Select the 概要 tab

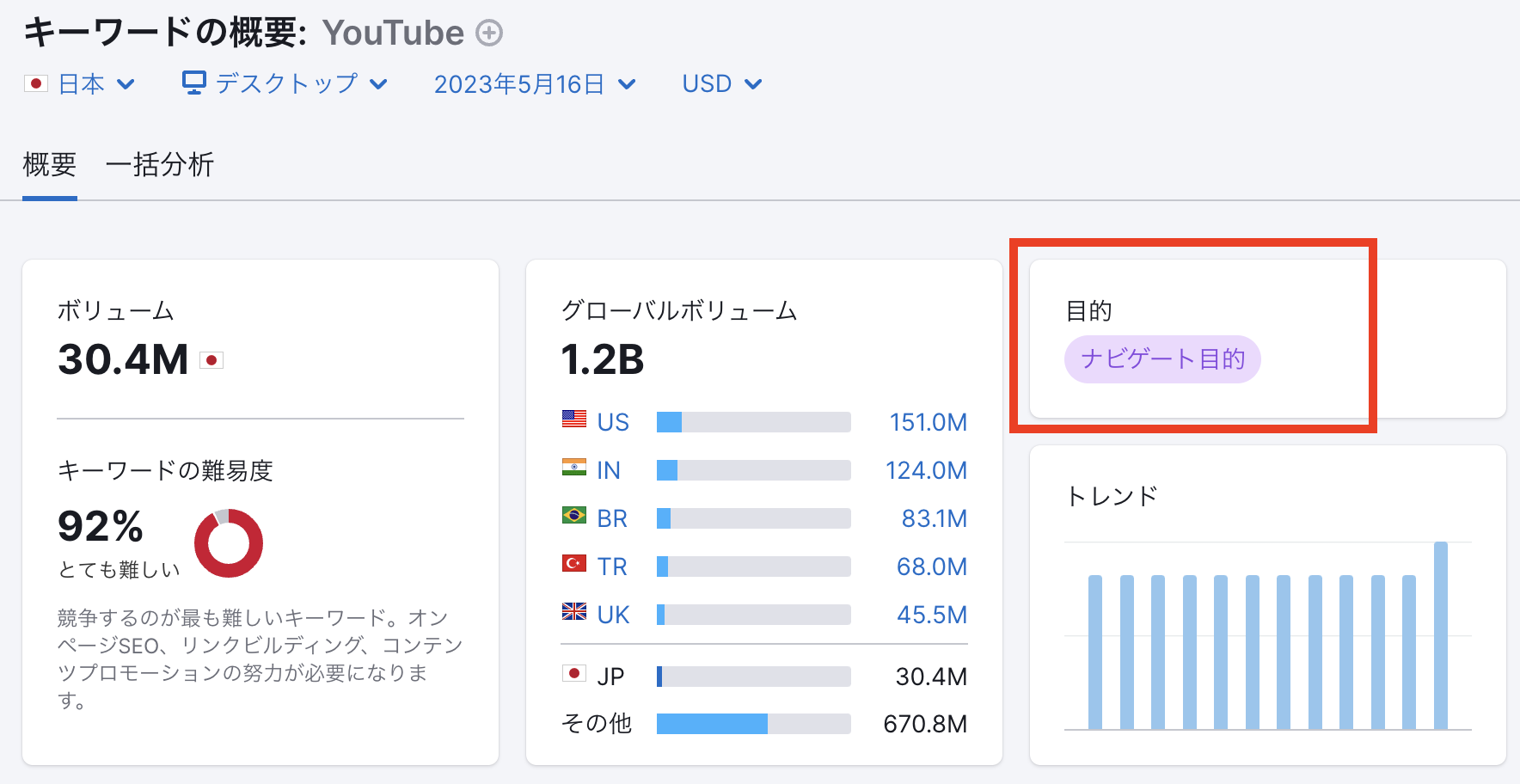(x=49, y=164)
